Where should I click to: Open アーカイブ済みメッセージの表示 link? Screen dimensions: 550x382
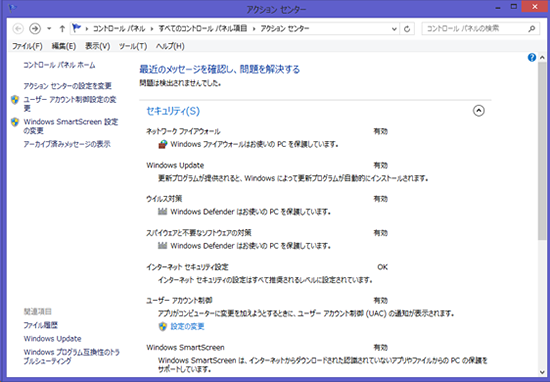pos(67,144)
